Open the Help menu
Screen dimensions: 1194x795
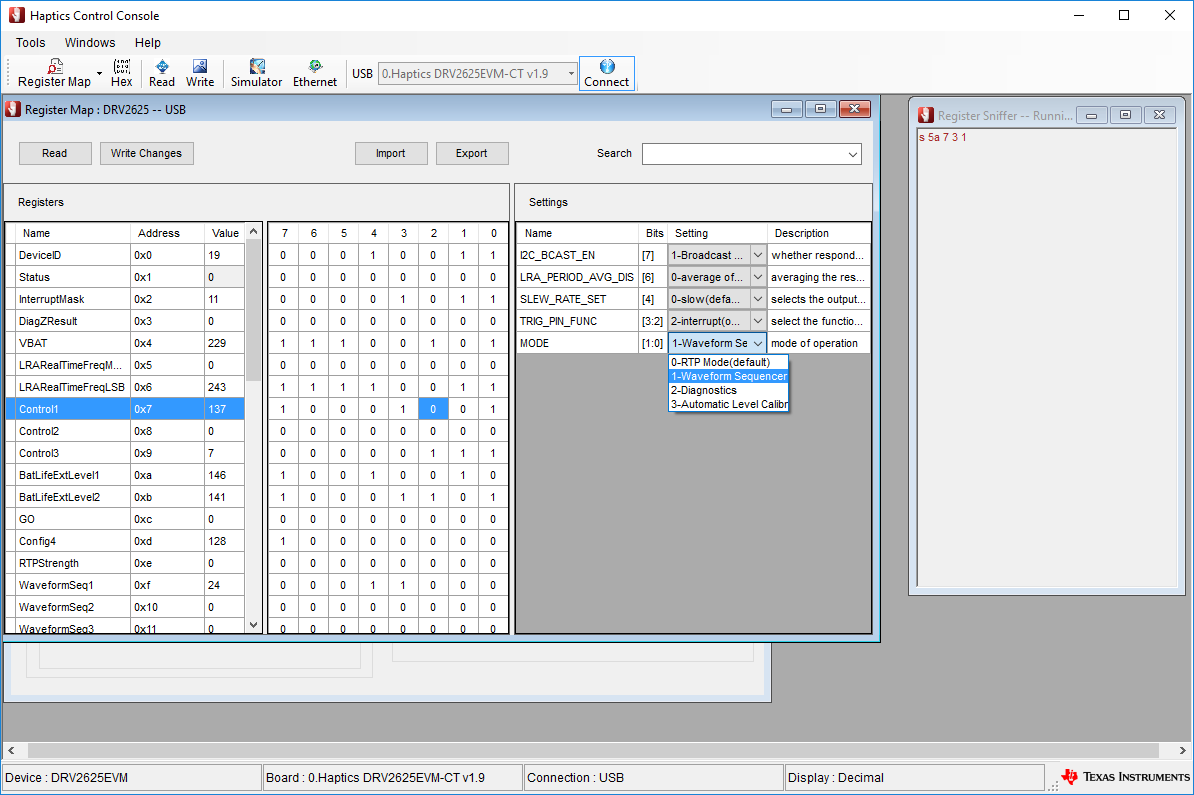point(148,43)
